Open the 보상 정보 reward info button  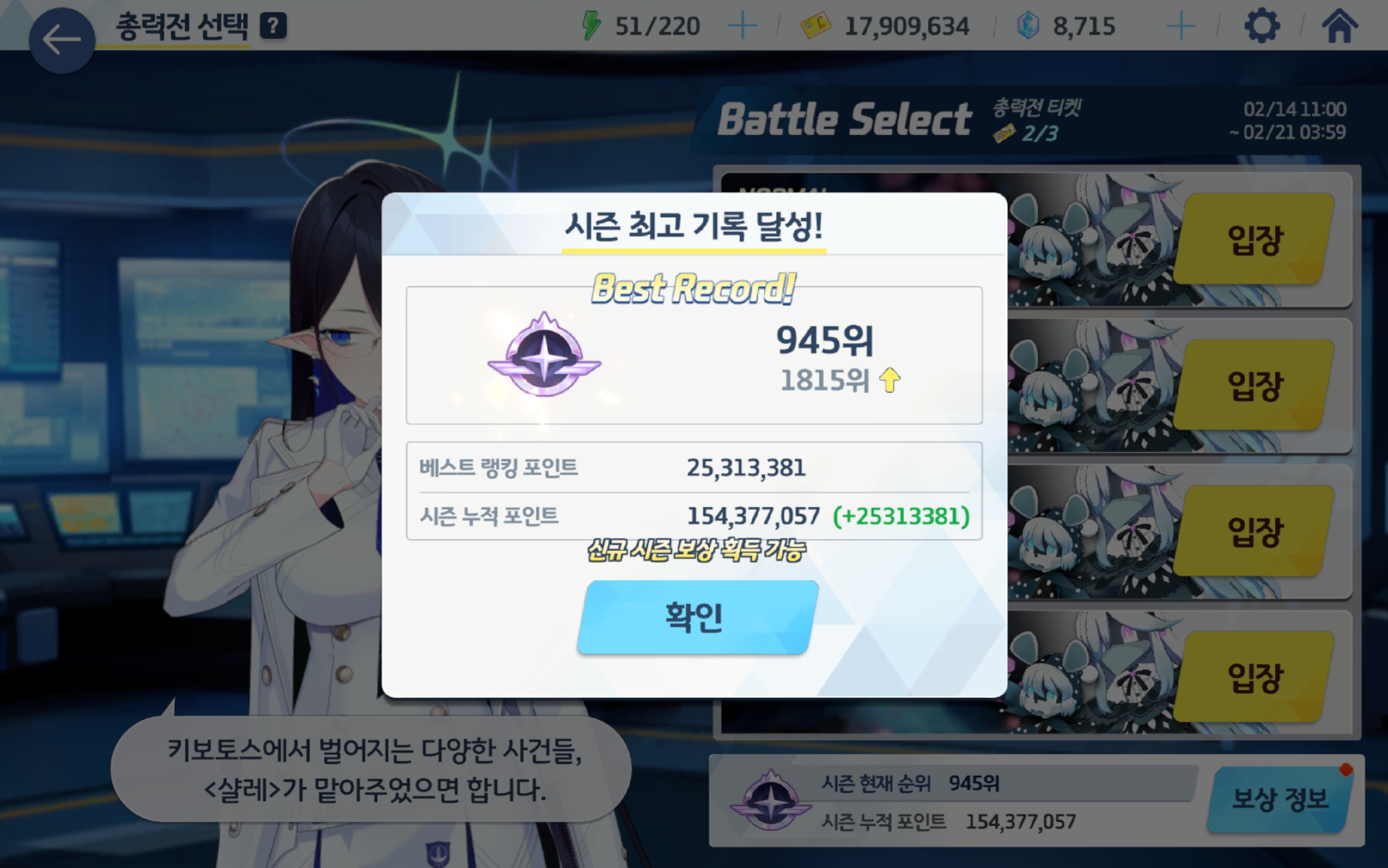click(1280, 799)
